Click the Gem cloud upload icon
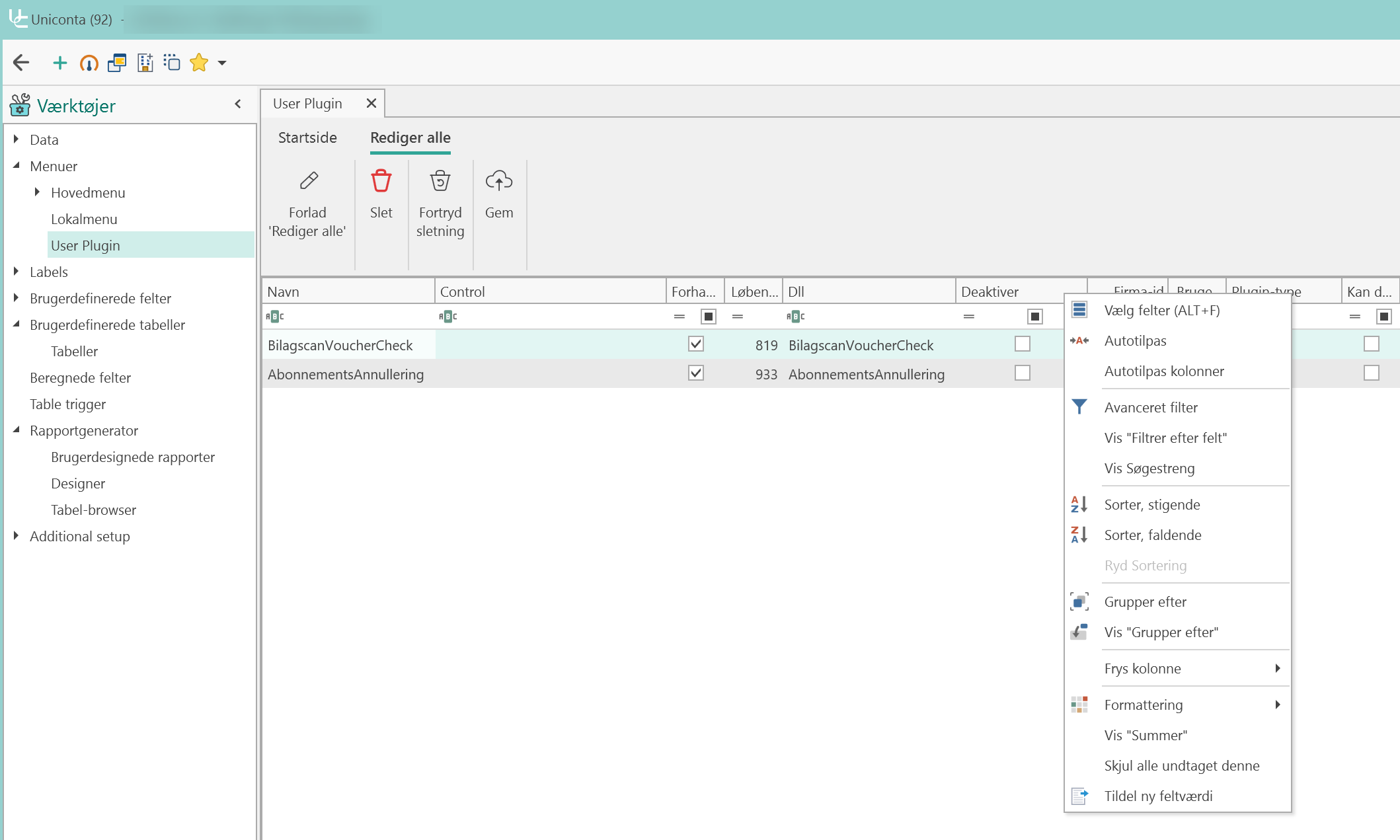Viewport: 1400px width, 840px height. coord(499,180)
